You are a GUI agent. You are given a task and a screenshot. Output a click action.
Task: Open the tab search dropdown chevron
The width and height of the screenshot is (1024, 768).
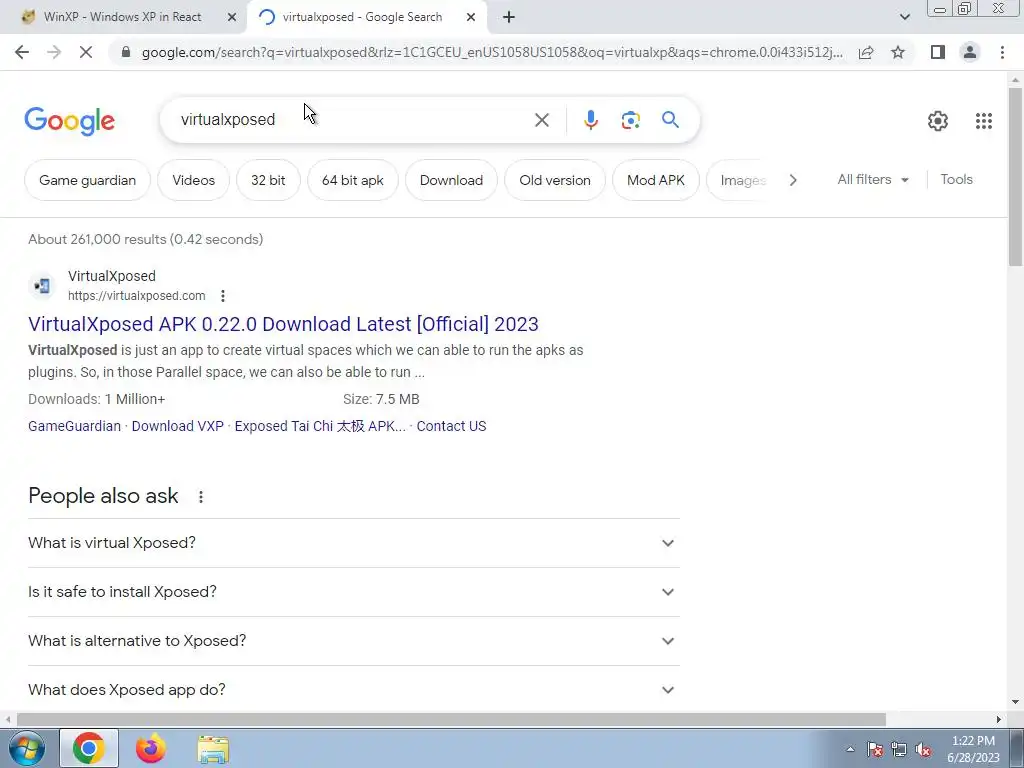pyautogui.click(x=904, y=18)
